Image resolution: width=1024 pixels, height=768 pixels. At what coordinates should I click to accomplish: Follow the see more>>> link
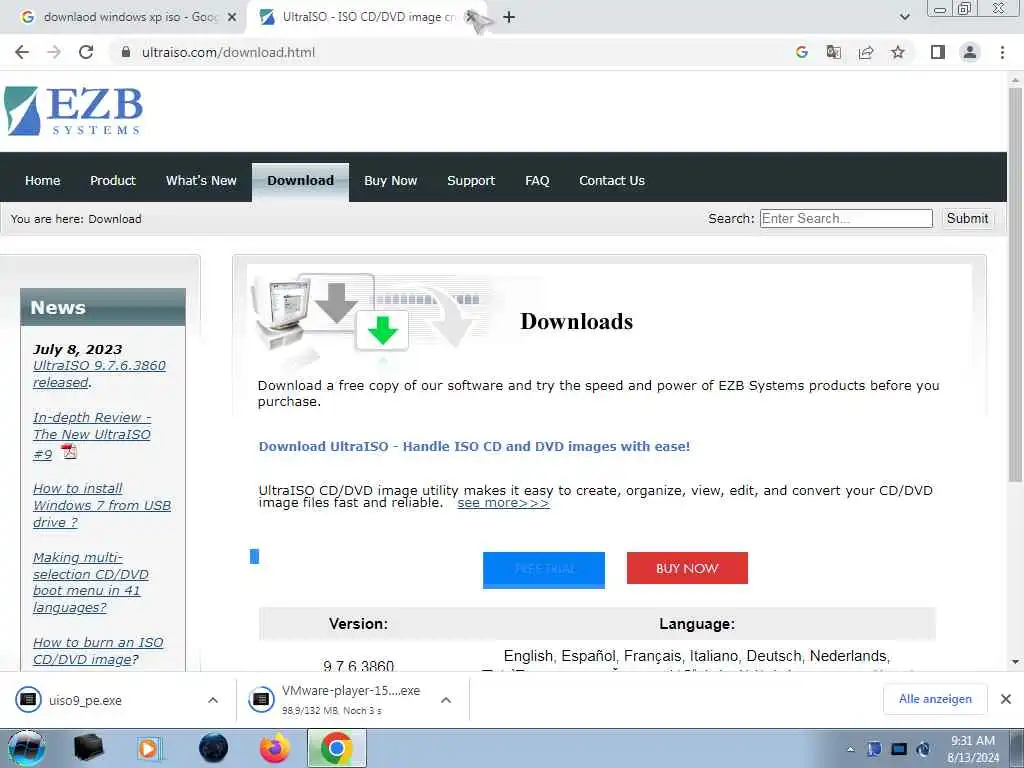pos(504,503)
